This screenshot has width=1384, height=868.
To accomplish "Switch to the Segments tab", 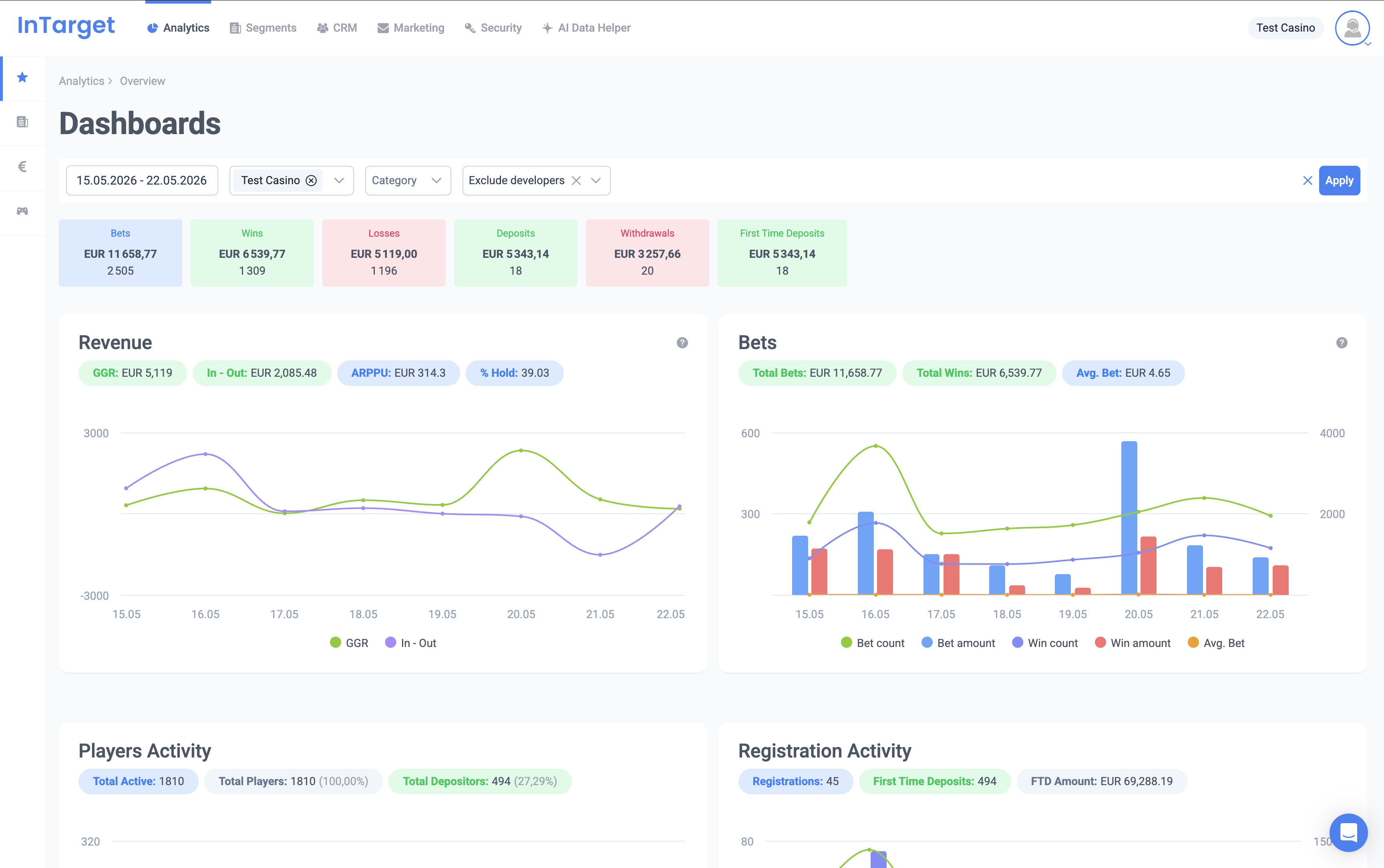I will (x=263, y=28).
